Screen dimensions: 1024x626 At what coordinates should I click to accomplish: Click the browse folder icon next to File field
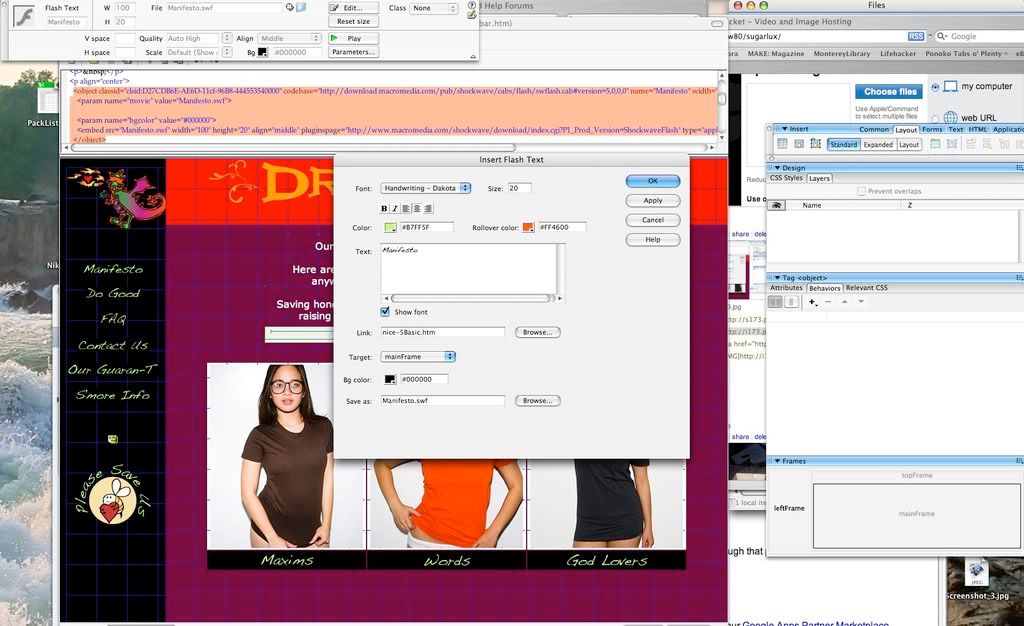click(301, 7)
